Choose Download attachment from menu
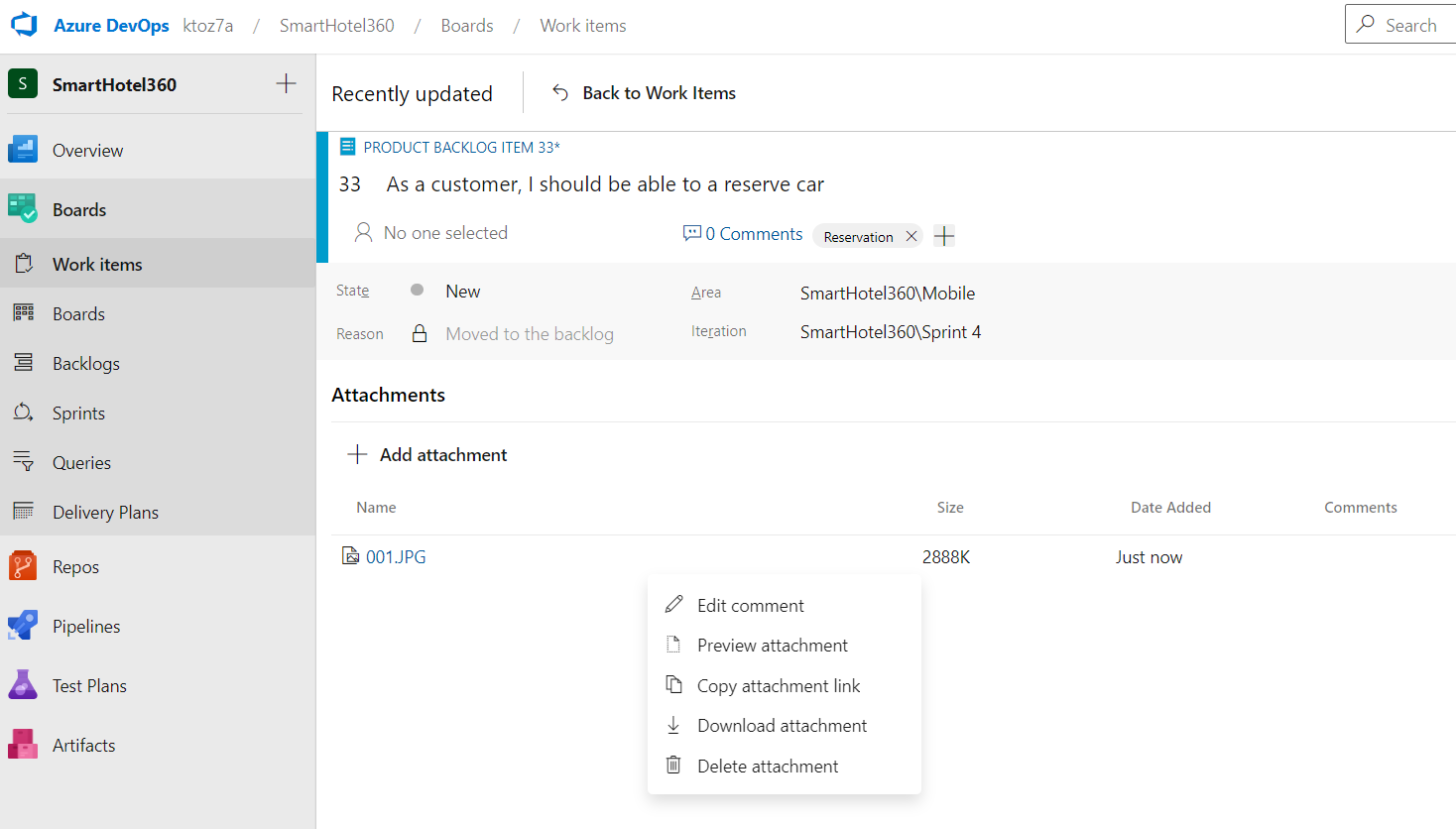The width and height of the screenshot is (1456, 829). pos(782,725)
